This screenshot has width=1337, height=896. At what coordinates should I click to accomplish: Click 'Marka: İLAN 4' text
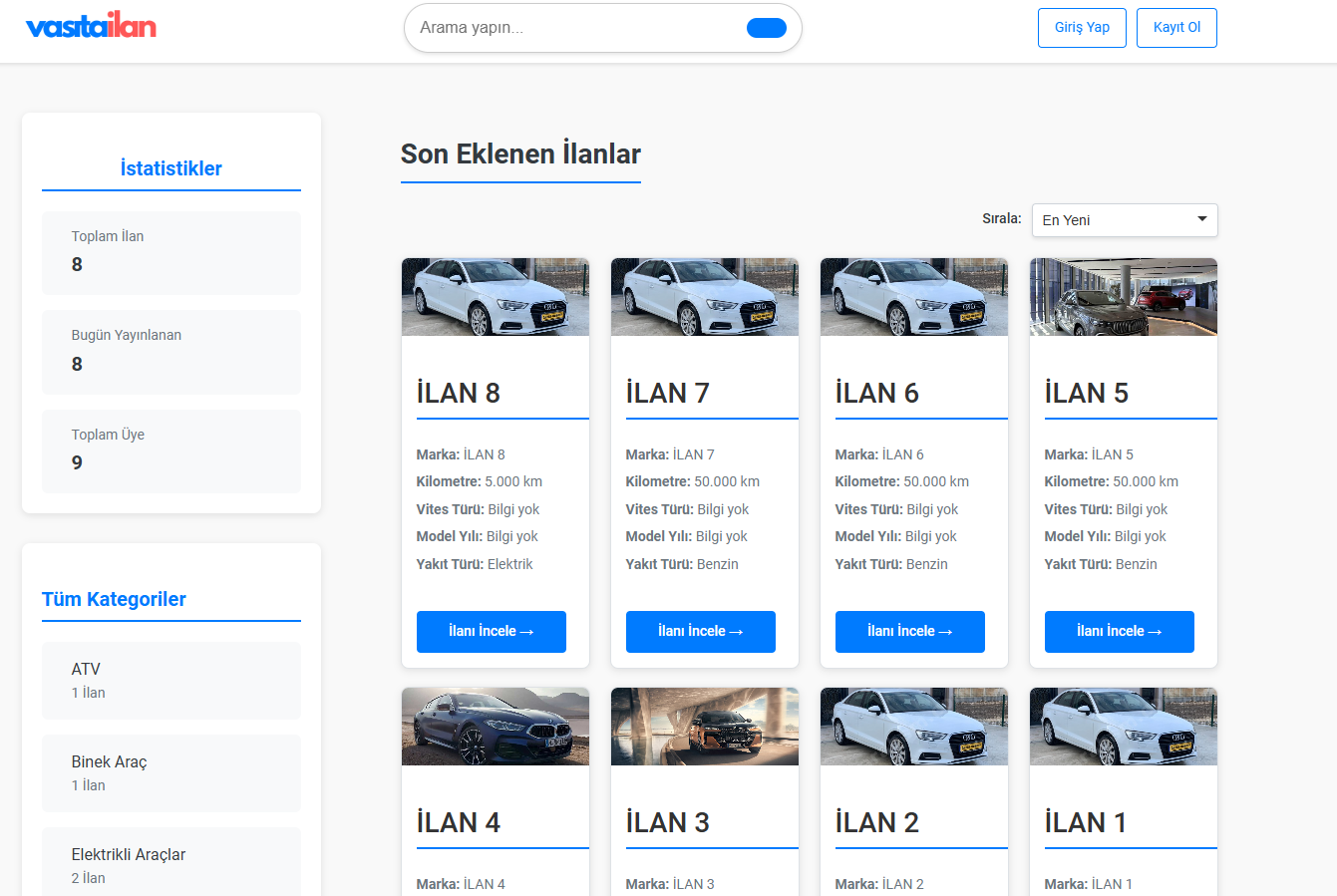click(x=461, y=884)
